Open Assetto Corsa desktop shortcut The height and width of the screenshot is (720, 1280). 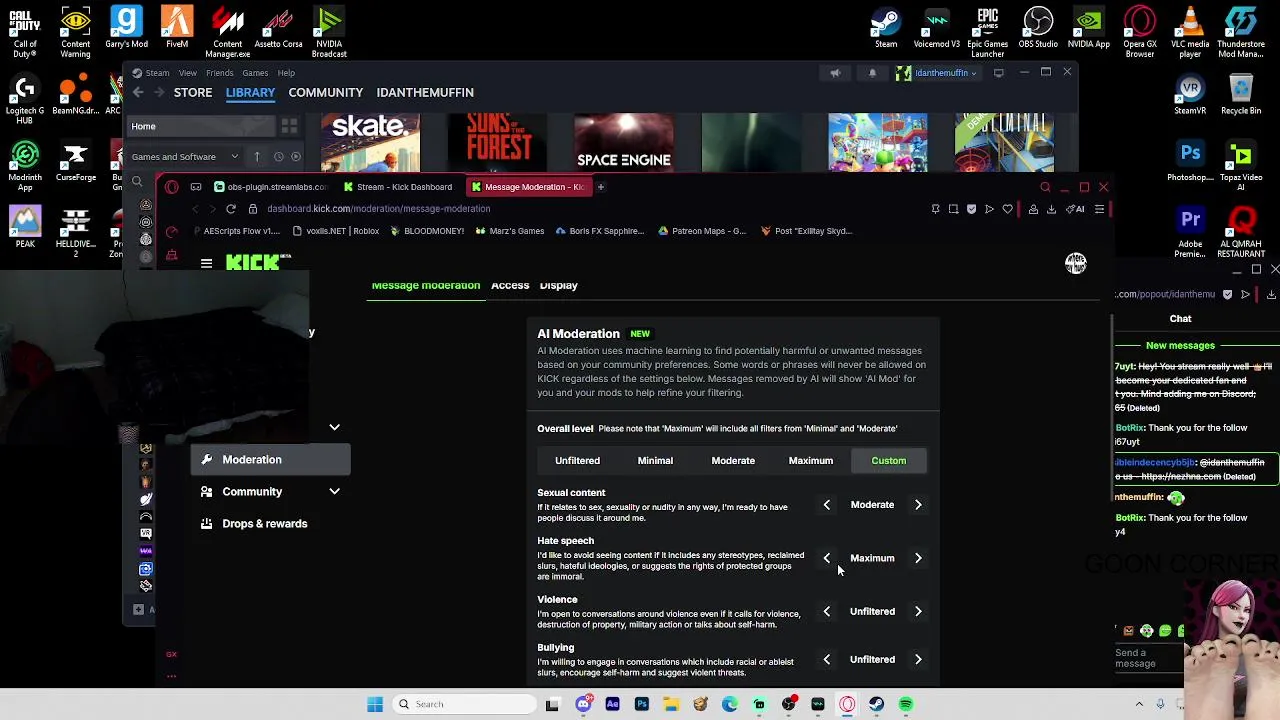[x=278, y=28]
